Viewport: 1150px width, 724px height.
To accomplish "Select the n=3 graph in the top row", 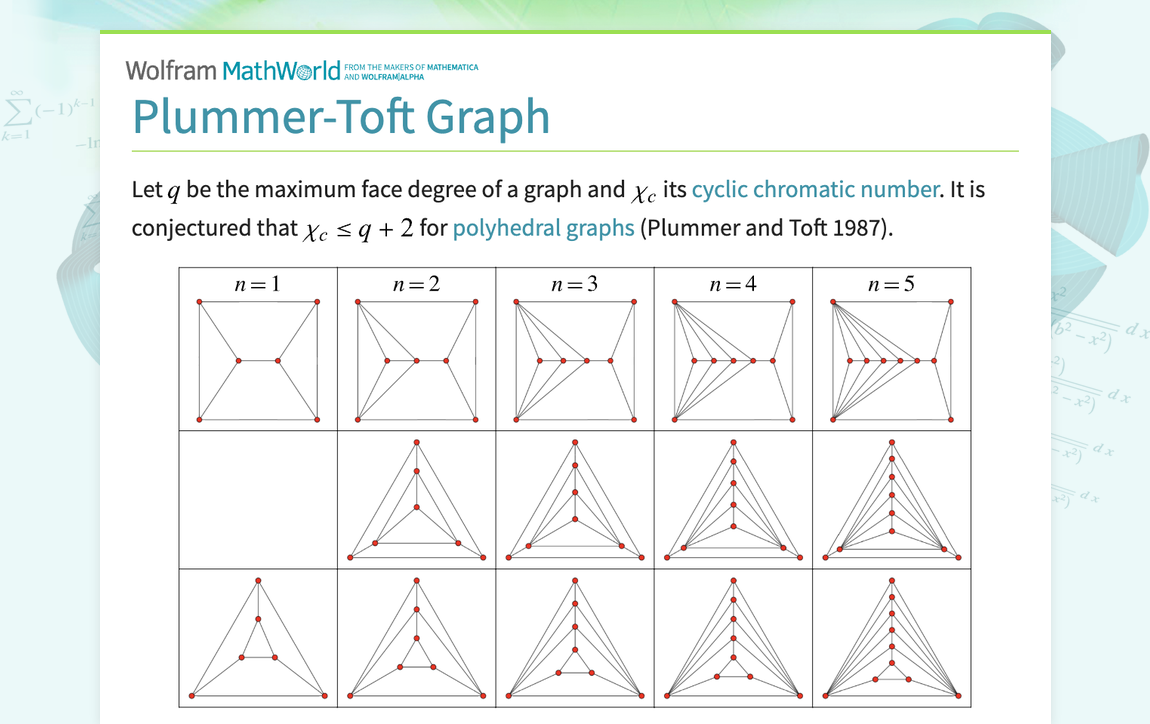I will point(574,358).
